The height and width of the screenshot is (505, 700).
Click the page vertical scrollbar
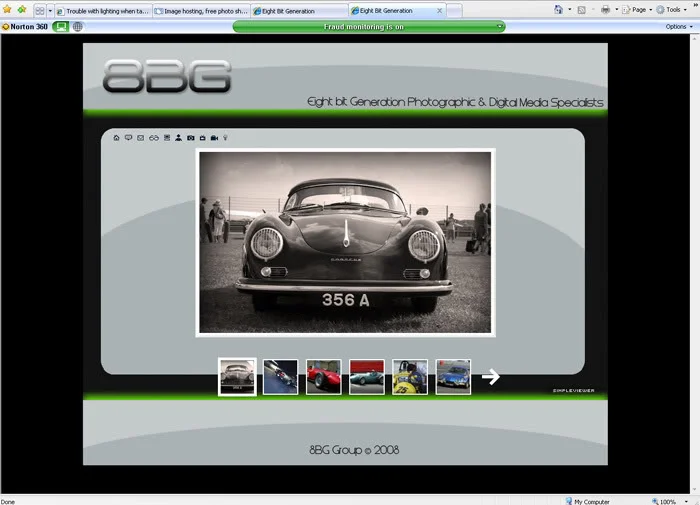[x=695, y=263]
